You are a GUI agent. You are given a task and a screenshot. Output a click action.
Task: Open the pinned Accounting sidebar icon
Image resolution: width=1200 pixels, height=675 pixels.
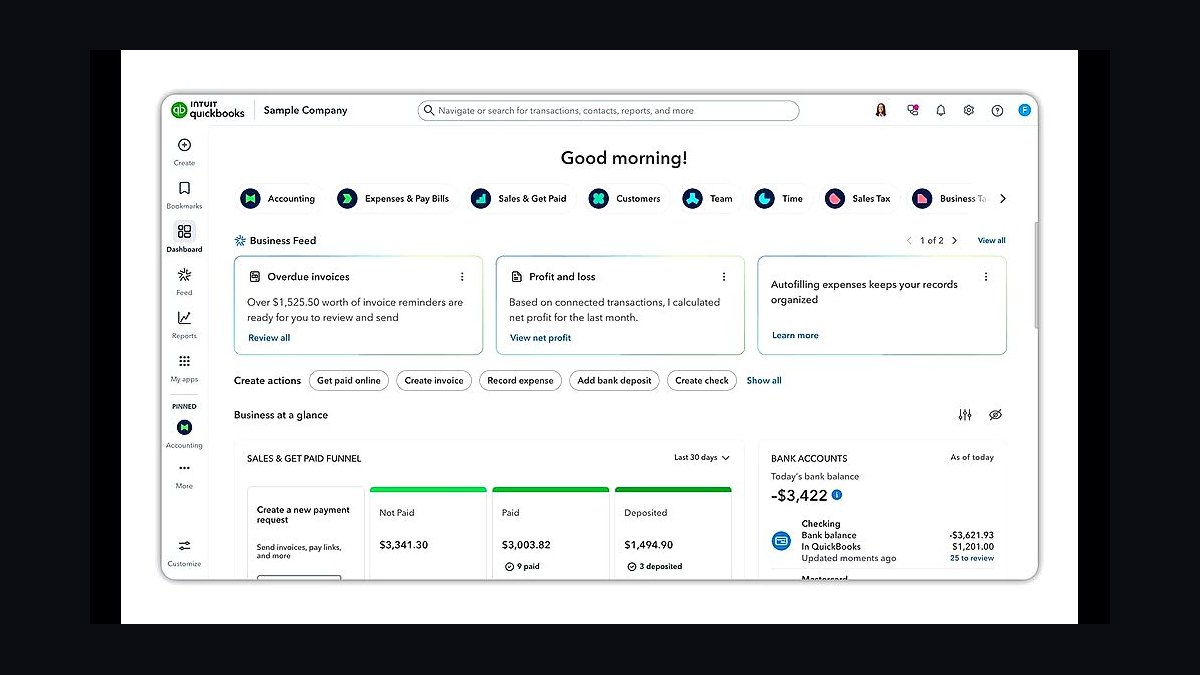click(184, 427)
